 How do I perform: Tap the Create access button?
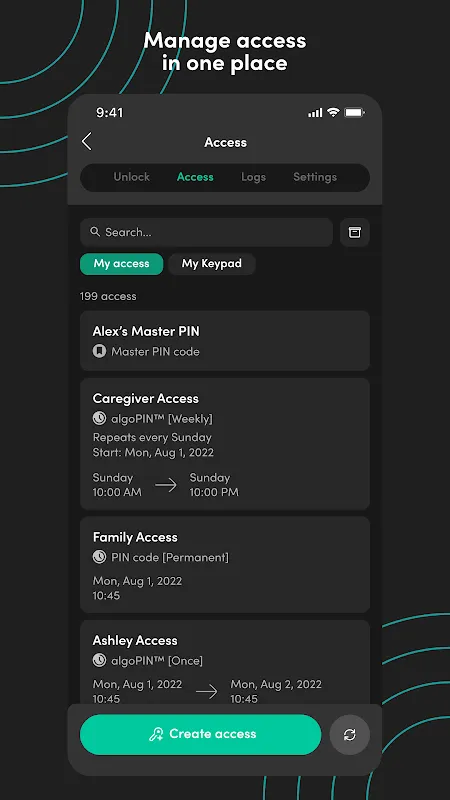(x=201, y=734)
